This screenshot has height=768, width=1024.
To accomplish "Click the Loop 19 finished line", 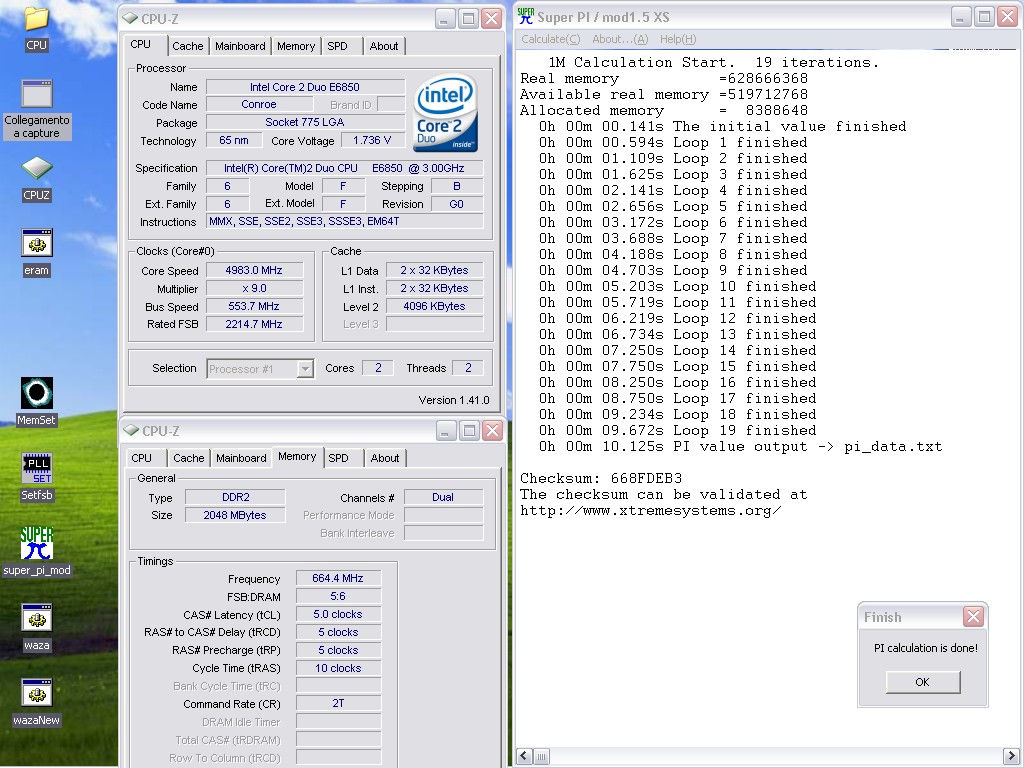I will [x=677, y=431].
